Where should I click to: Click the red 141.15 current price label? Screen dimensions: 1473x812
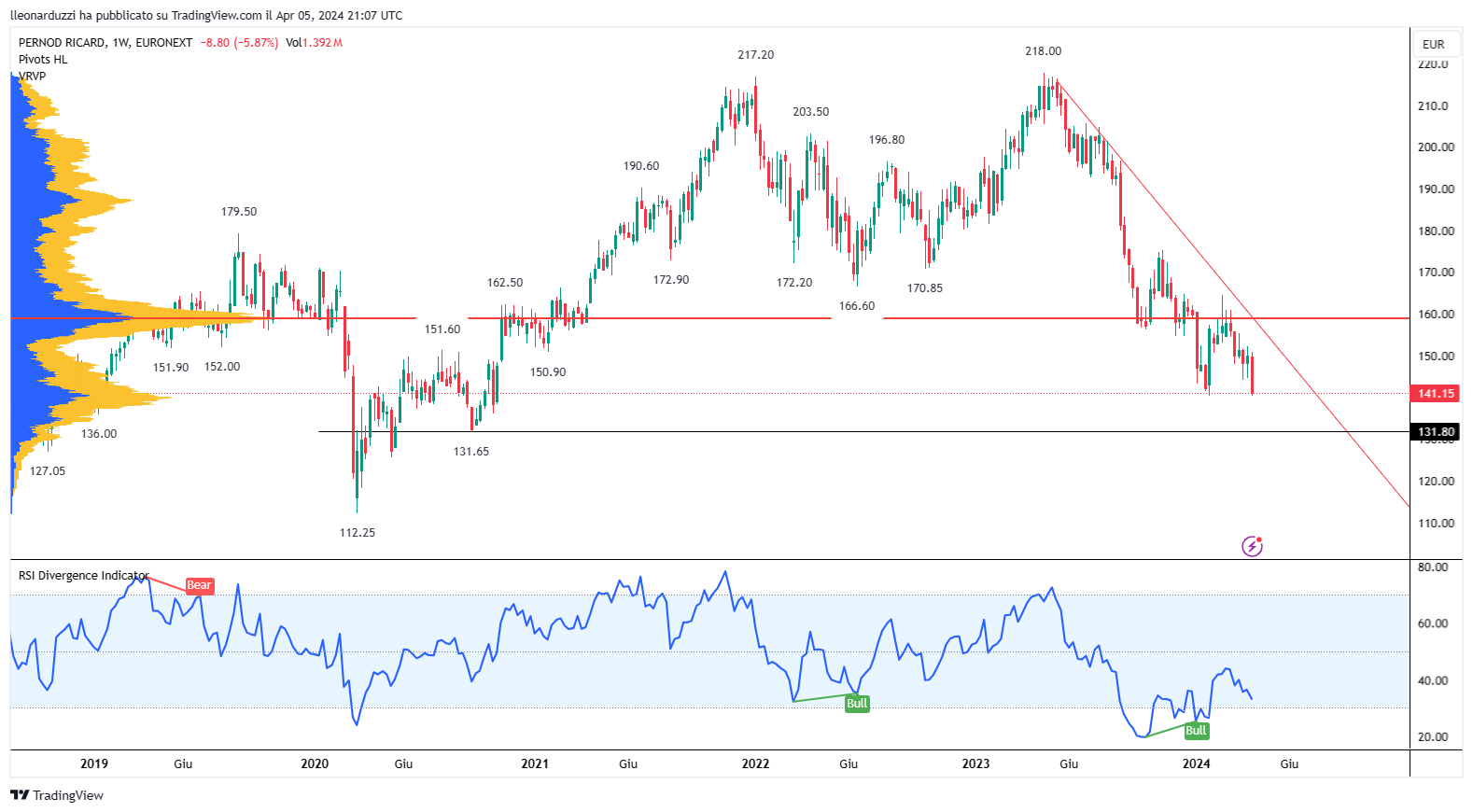point(1436,394)
